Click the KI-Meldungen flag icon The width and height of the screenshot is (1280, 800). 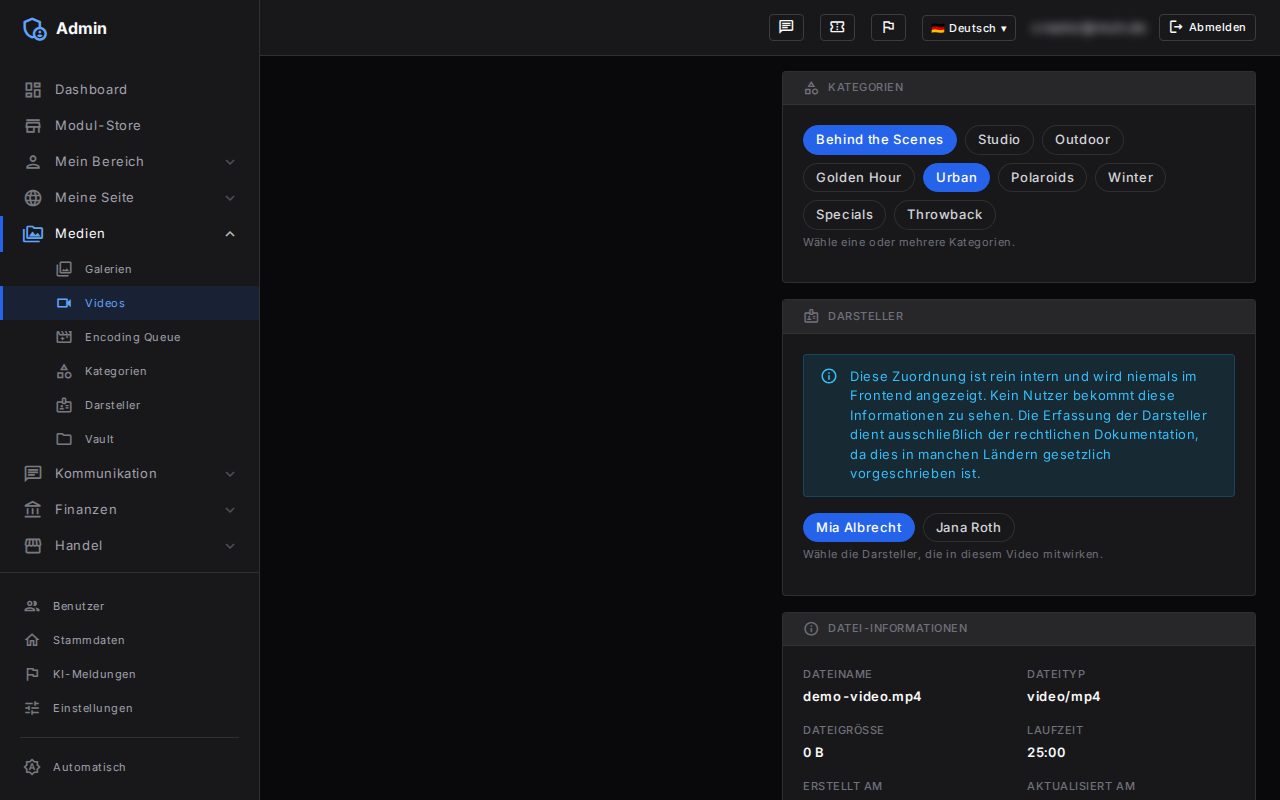click(32, 674)
